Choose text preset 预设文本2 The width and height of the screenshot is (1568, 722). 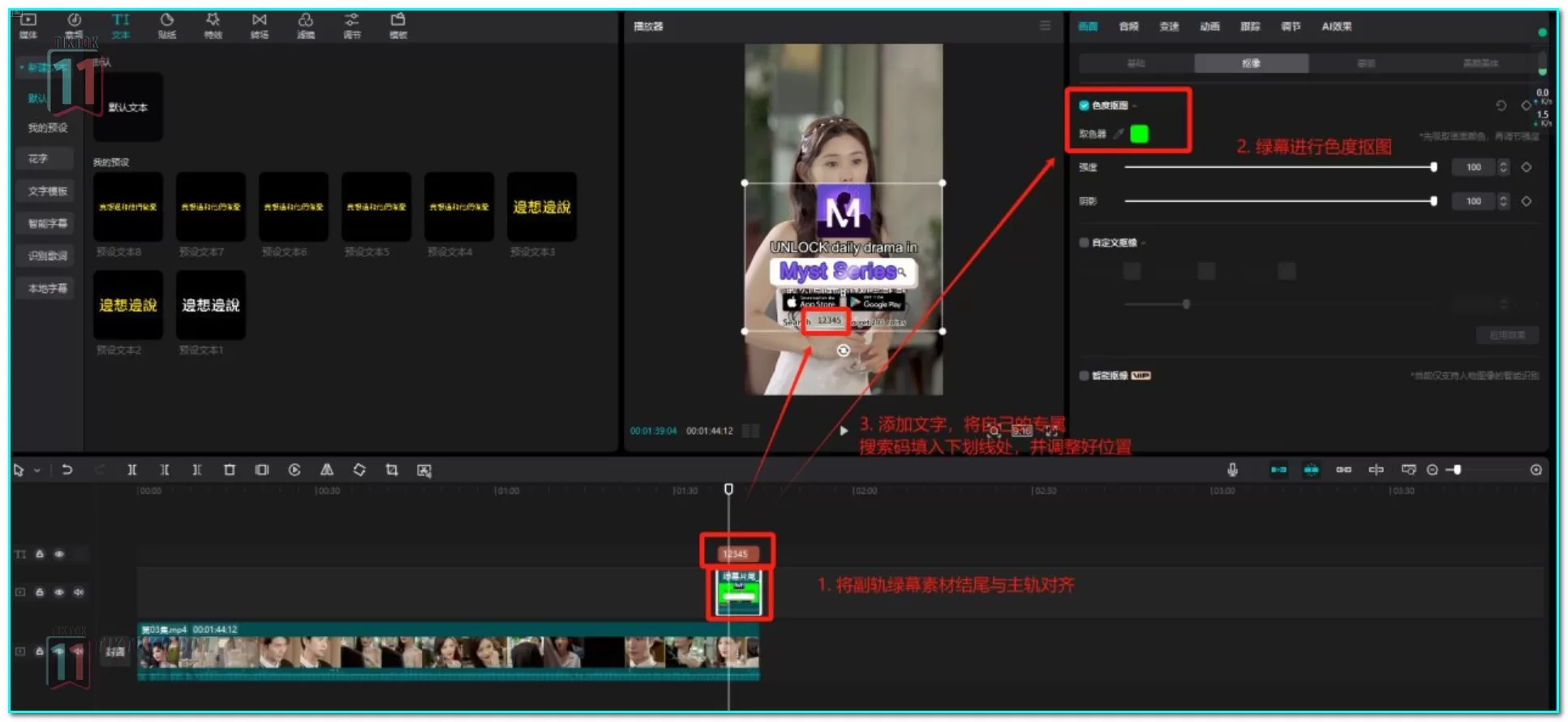(x=128, y=305)
